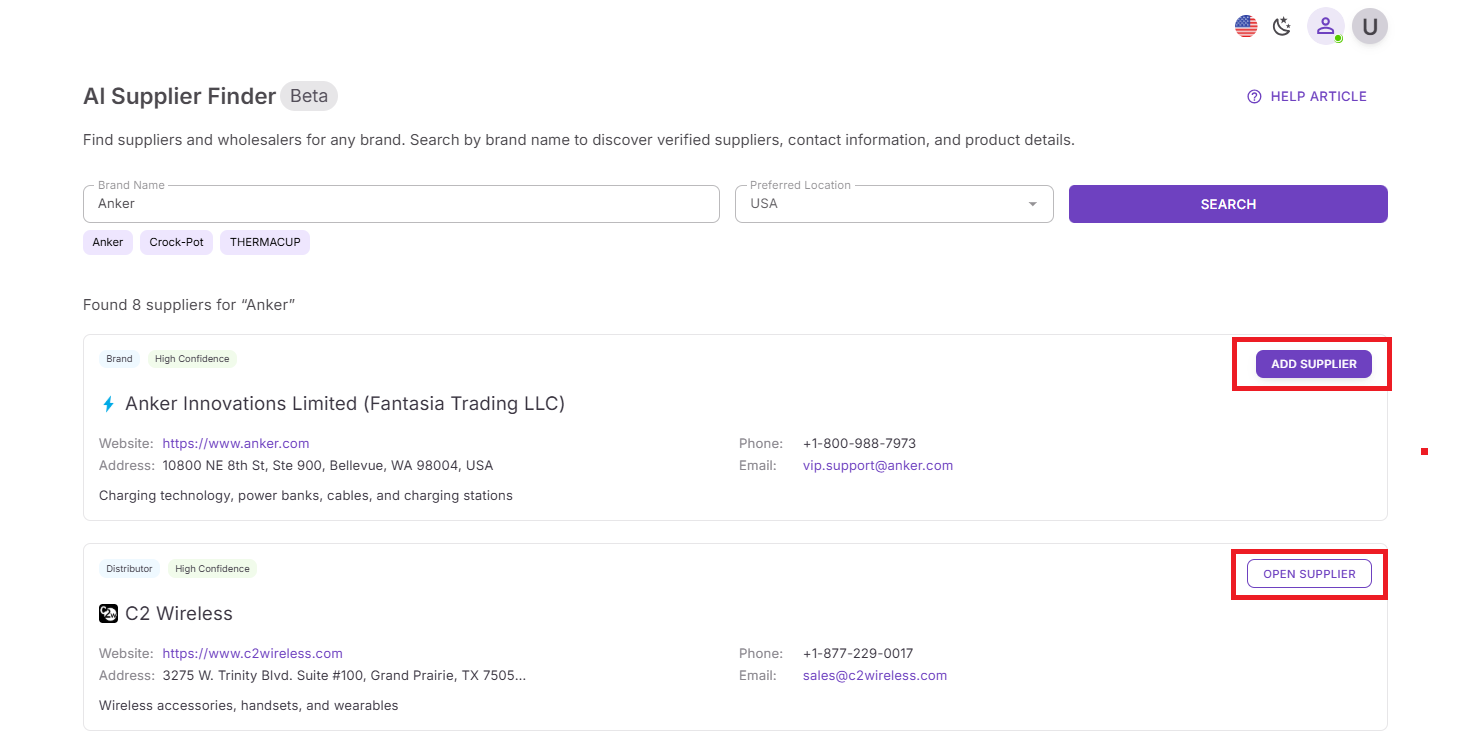This screenshot has height=737, width=1463.
Task: Open the US flag language selector
Action: pyautogui.click(x=1246, y=27)
